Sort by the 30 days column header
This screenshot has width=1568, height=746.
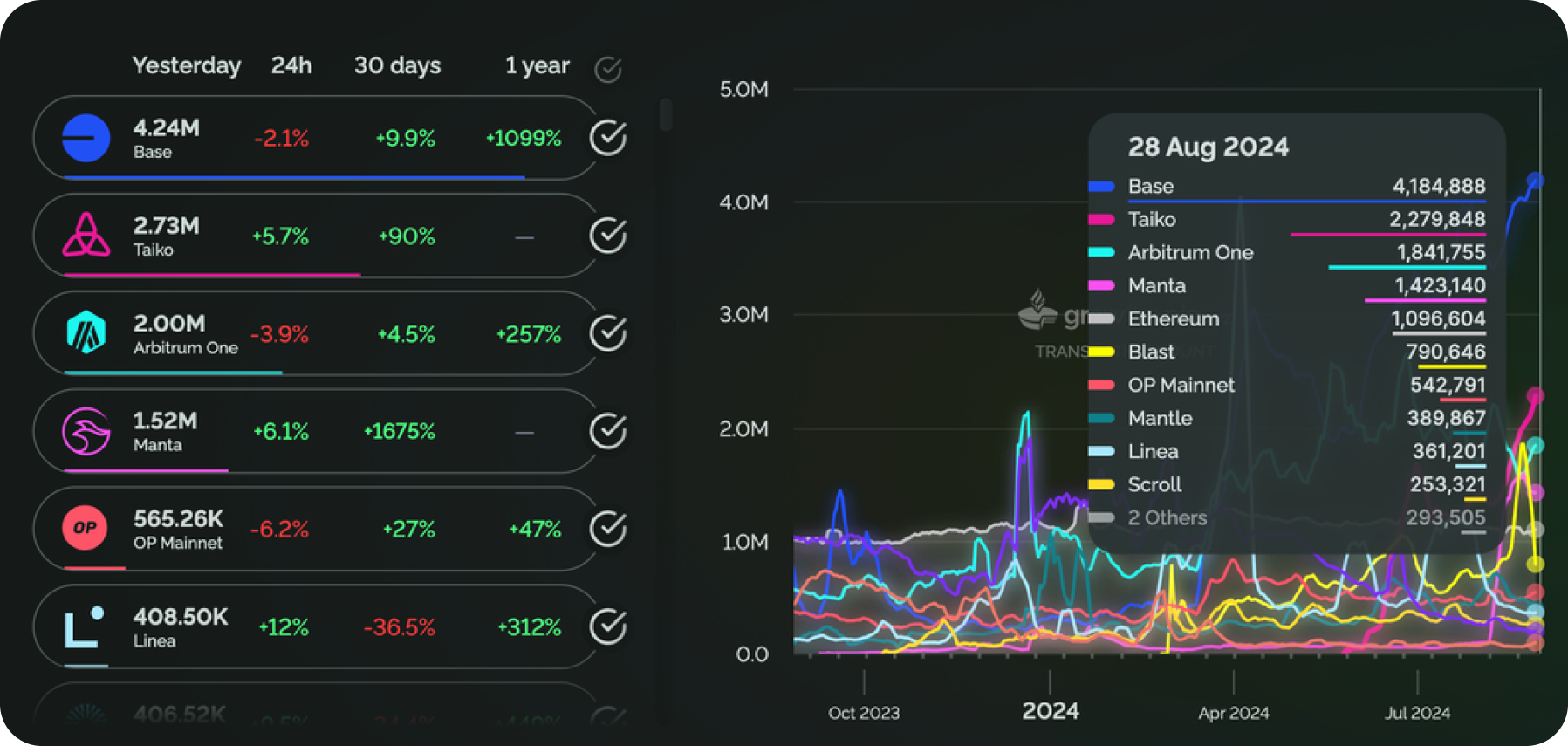click(x=397, y=66)
